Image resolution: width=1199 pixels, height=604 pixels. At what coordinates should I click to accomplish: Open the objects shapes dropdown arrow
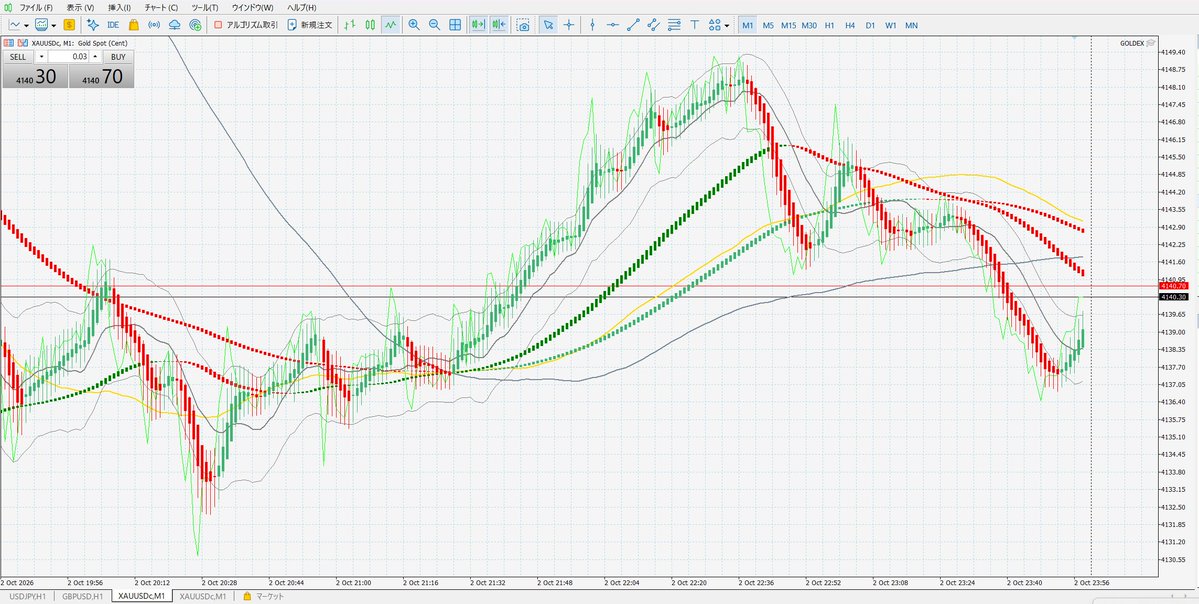tap(726, 25)
